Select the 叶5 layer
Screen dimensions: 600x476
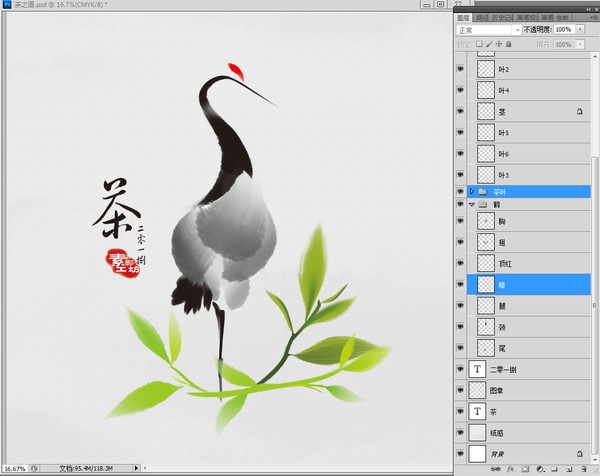tap(529, 132)
